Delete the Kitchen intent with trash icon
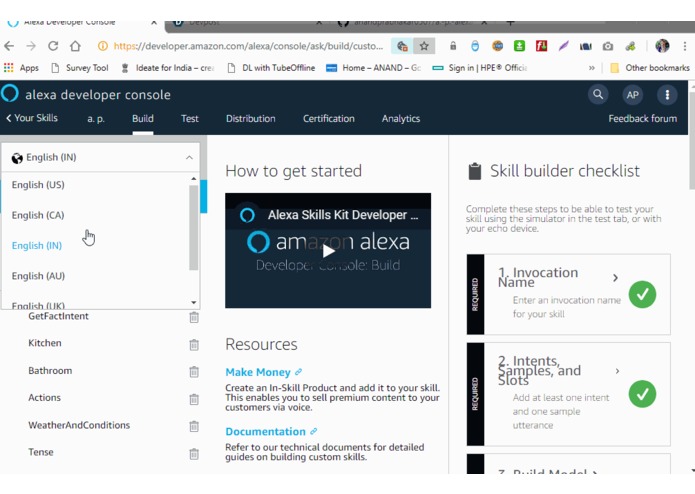This screenshot has width=695, height=494. (x=194, y=345)
